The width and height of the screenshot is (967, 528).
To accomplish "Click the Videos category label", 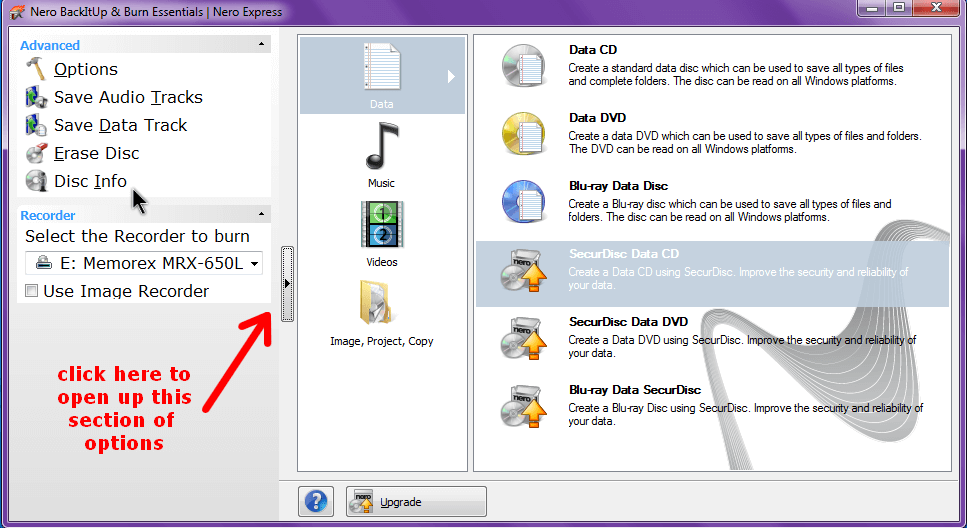I will point(382,262).
